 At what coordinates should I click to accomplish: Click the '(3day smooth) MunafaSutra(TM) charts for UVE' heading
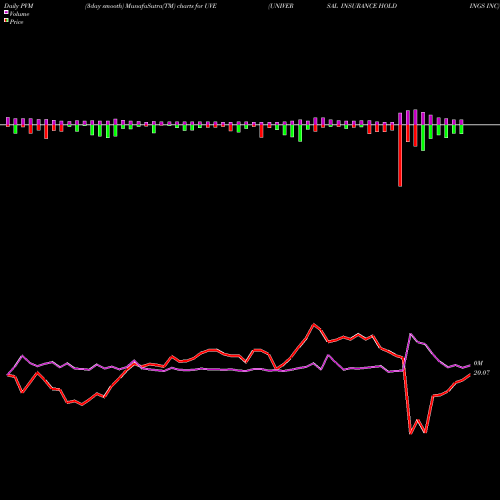(151, 6)
